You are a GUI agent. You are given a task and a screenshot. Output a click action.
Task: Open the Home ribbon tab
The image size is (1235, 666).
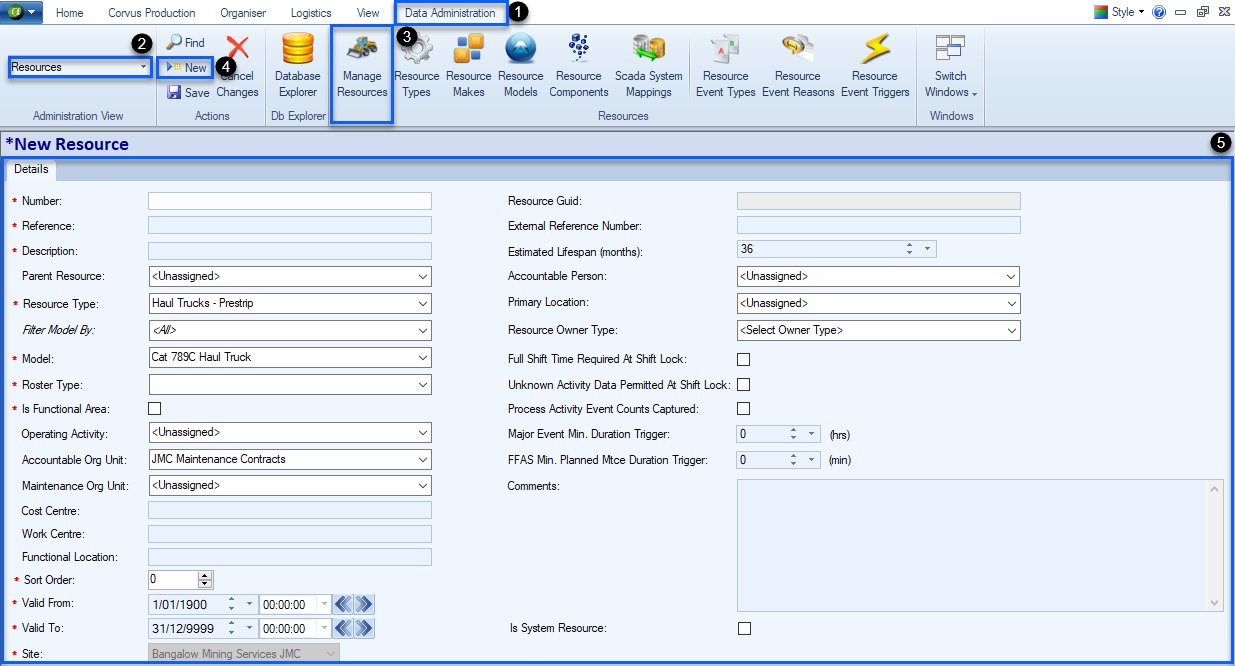point(70,13)
